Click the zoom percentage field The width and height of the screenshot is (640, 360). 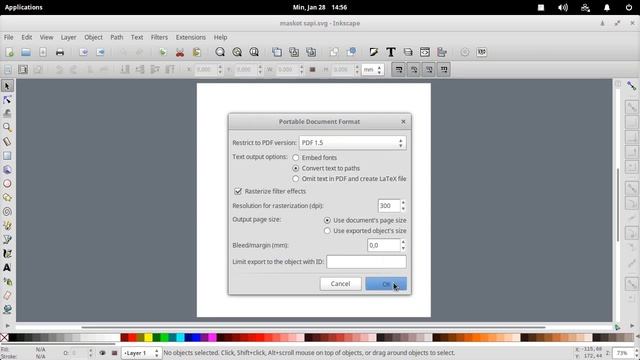point(622,353)
